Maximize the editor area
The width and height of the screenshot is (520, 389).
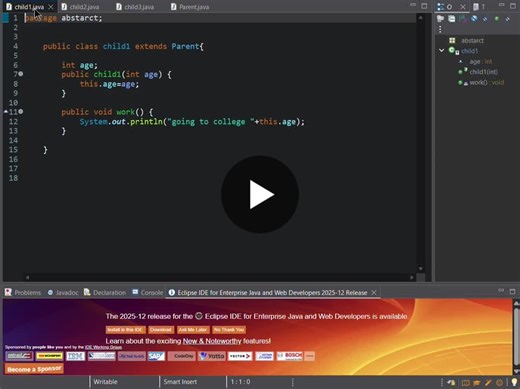(x=424, y=6)
